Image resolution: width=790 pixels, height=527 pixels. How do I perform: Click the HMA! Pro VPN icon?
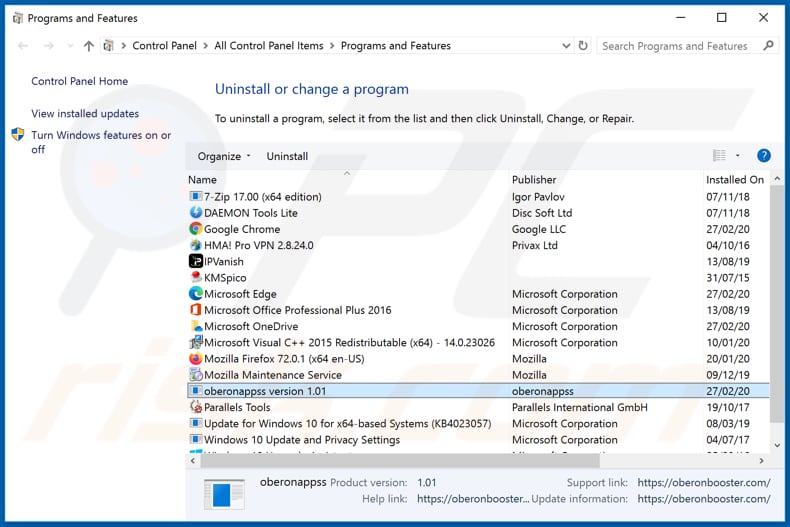click(x=195, y=245)
